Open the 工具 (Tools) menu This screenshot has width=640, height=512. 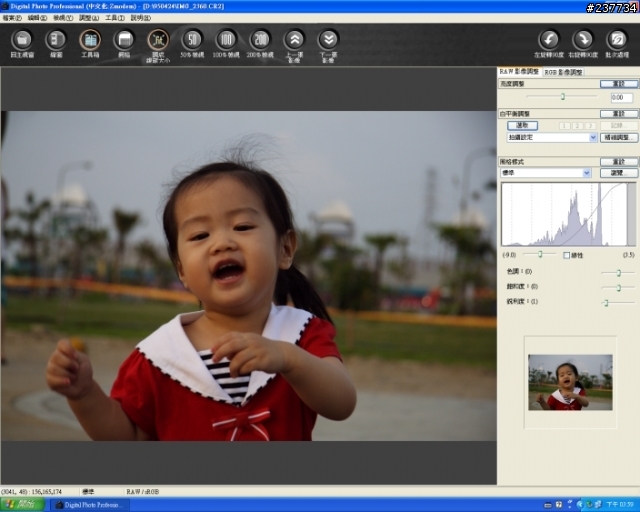click(115, 18)
